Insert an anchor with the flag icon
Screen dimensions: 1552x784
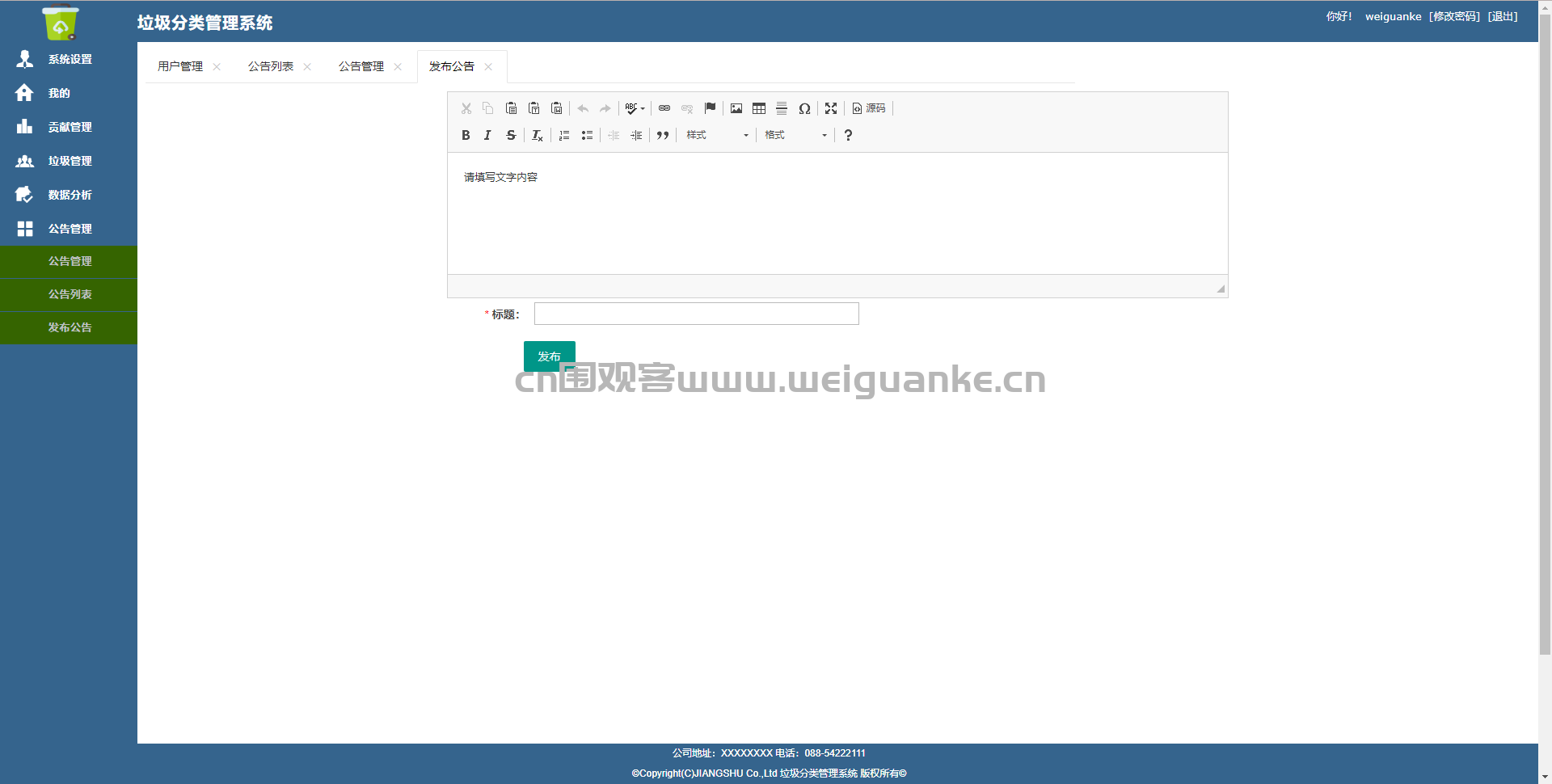pyautogui.click(x=710, y=108)
